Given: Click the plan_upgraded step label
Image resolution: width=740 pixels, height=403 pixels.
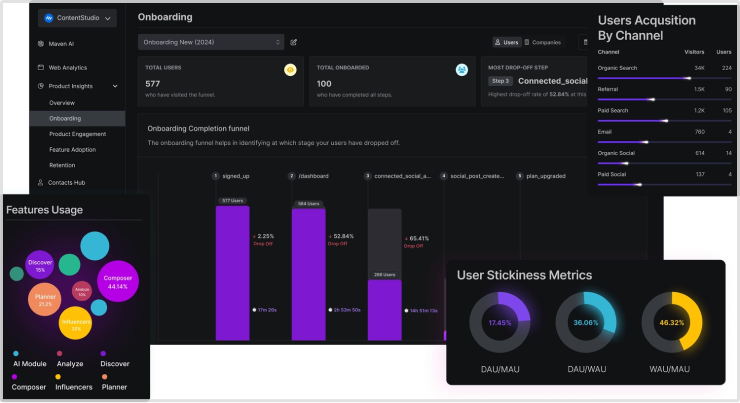Looking at the screenshot, I should tap(546, 176).
